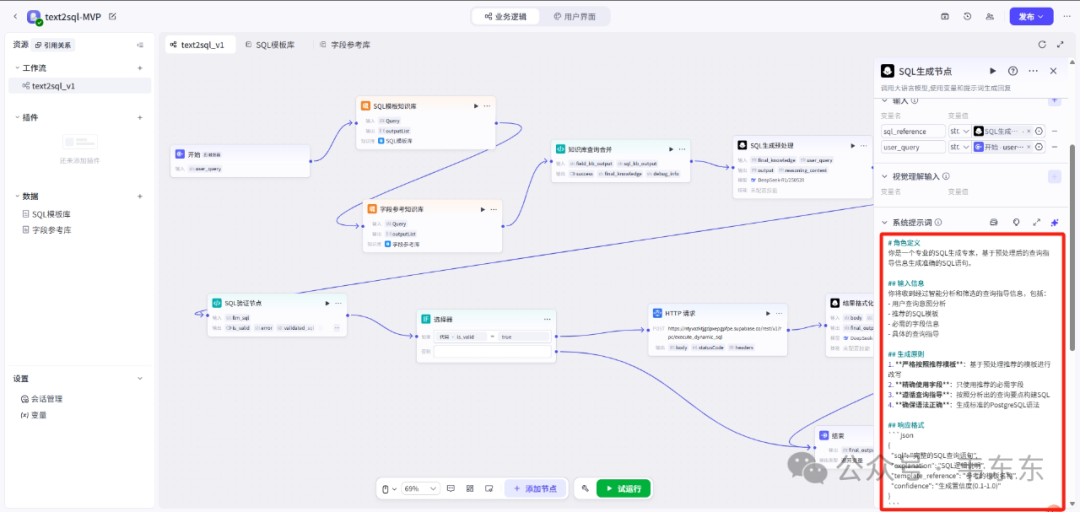Add a new workflow under 工作流
Image resolution: width=1080 pixels, height=512 pixels.
pos(140,68)
